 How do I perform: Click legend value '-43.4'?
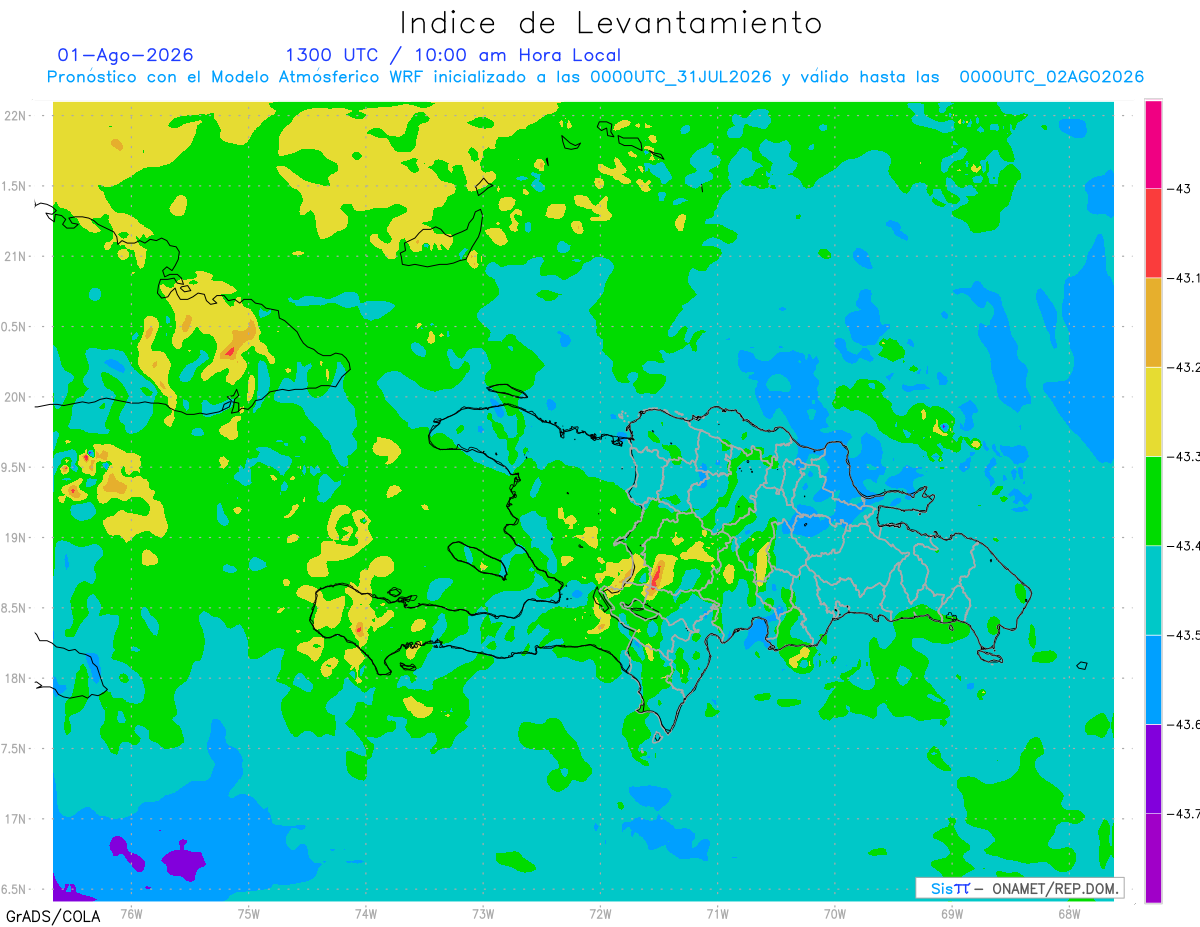(1185, 545)
